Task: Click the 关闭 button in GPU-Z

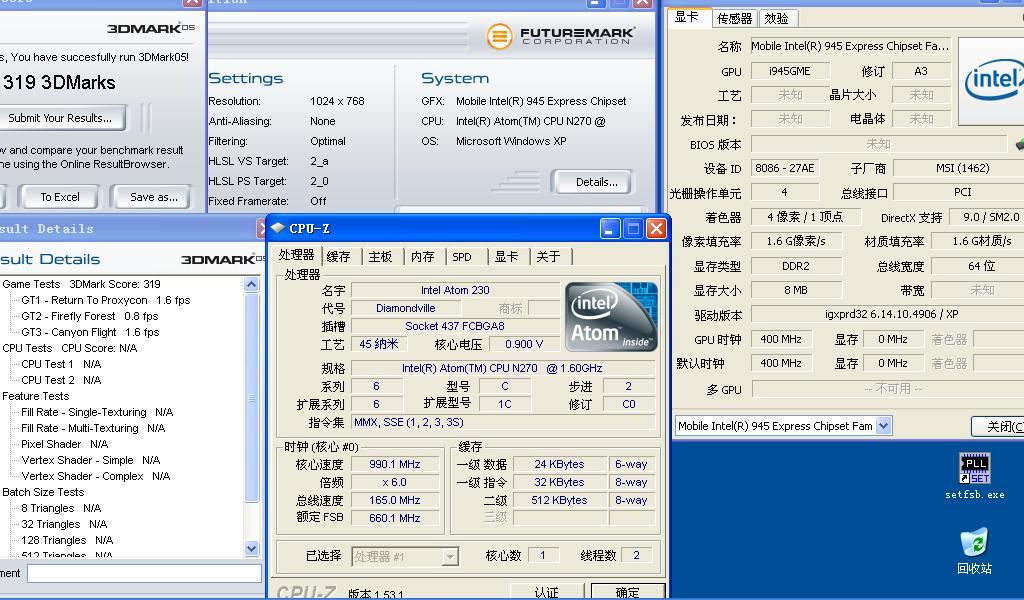Action: (x=999, y=426)
